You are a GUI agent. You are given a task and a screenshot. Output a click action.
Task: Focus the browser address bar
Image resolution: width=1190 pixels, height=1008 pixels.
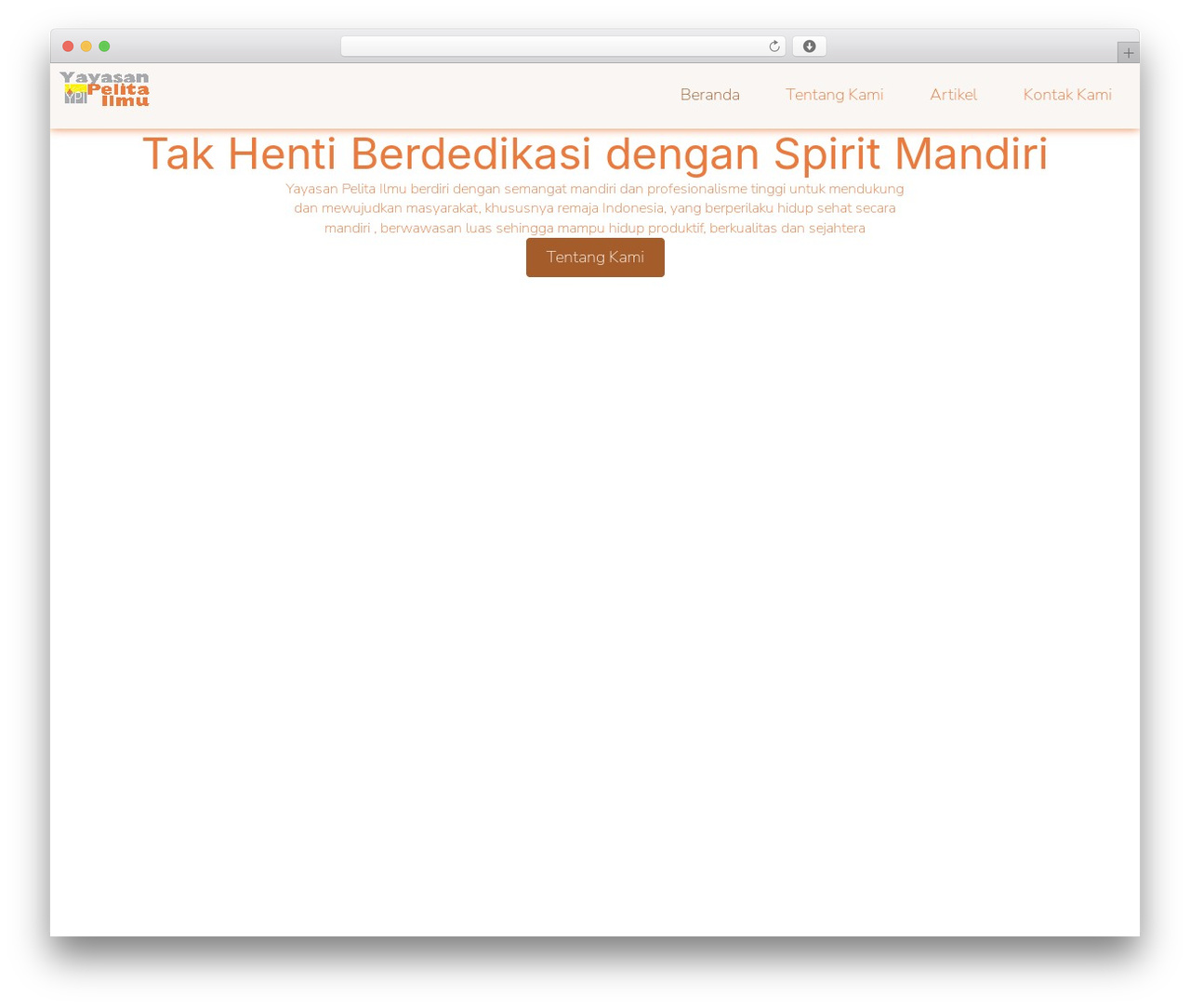(x=562, y=46)
